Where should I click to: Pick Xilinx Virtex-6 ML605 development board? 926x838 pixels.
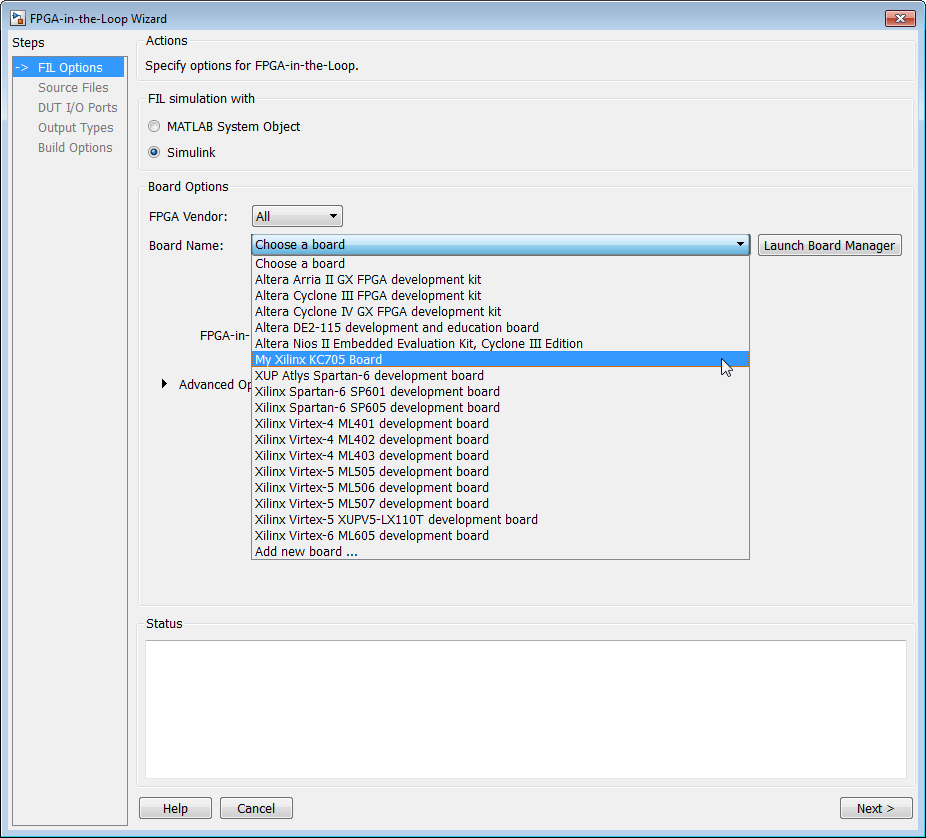(x=500, y=534)
